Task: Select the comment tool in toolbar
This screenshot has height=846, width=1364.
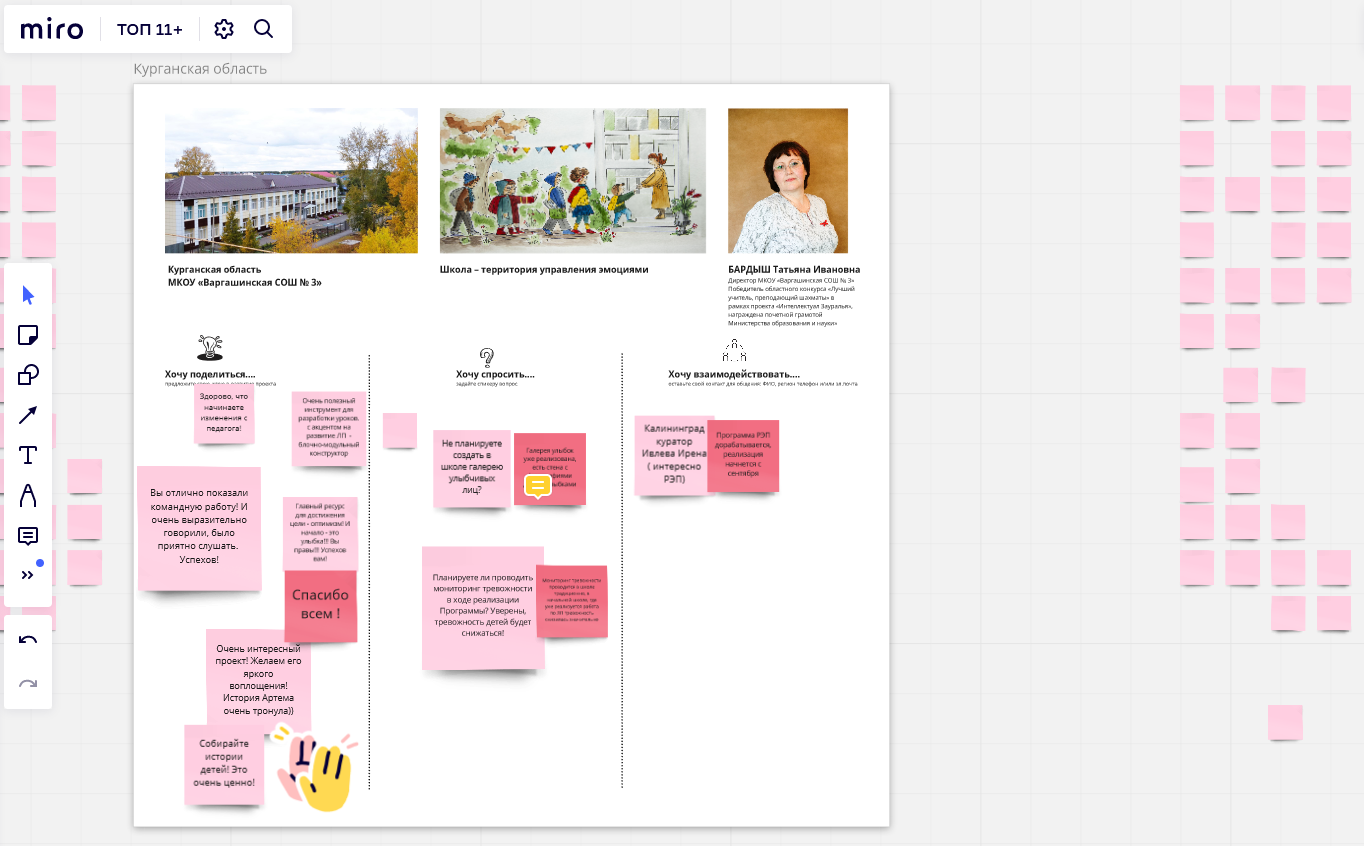Action: point(28,536)
